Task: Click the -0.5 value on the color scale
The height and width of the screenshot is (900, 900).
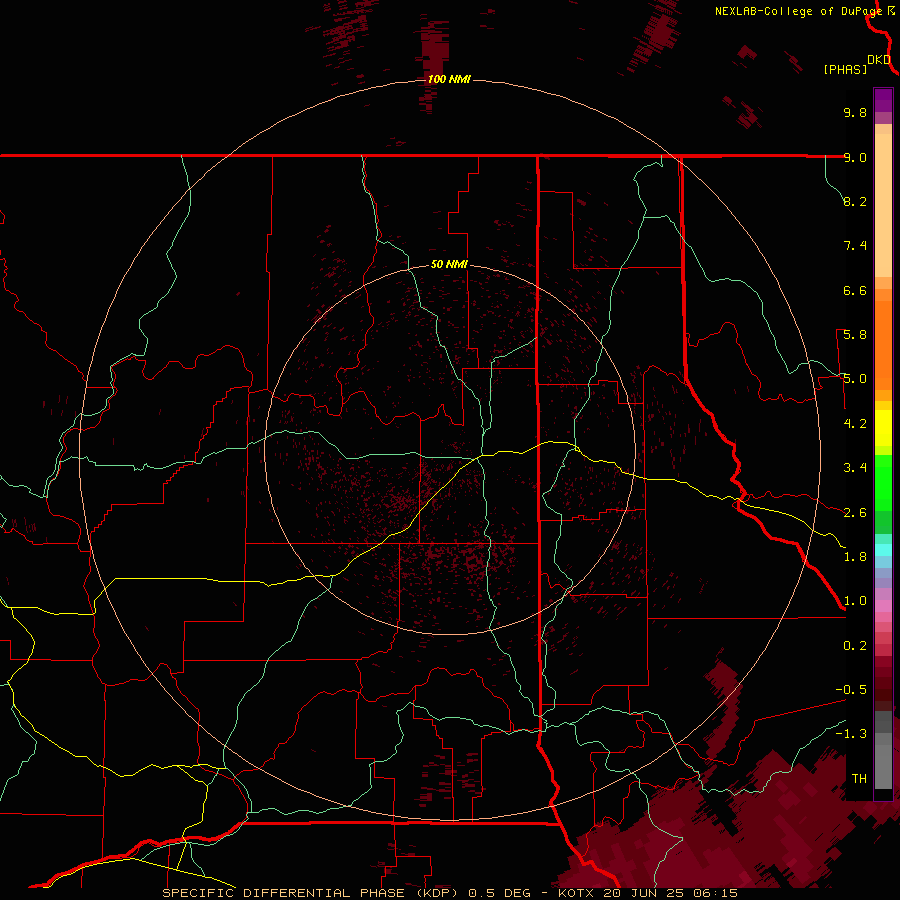Action: 851,690
